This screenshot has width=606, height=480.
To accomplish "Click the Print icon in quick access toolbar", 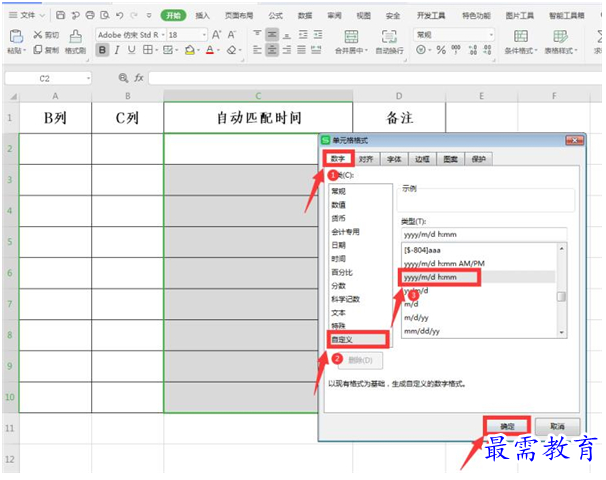I will click(x=90, y=15).
